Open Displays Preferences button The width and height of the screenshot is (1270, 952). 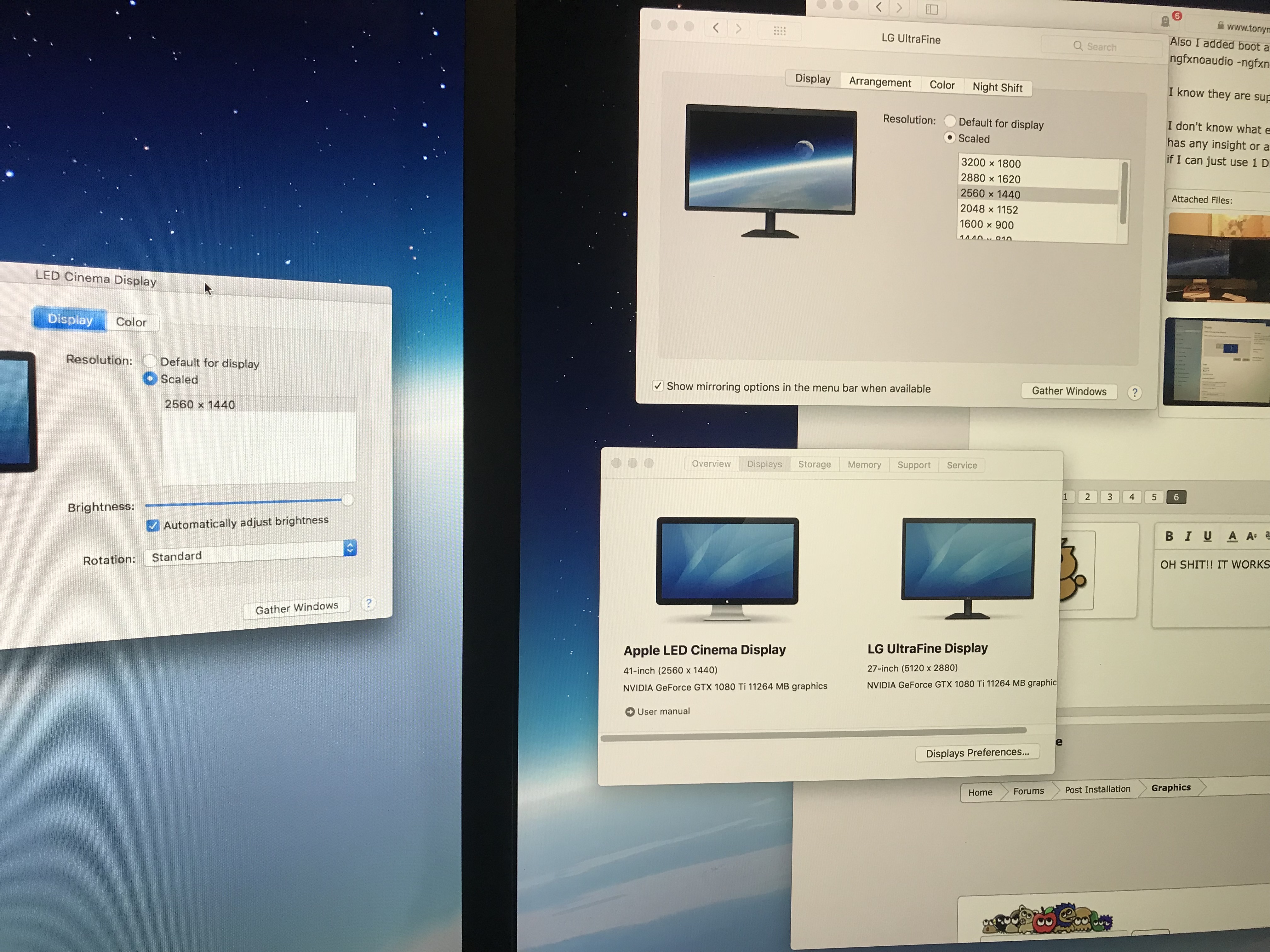[x=977, y=753]
